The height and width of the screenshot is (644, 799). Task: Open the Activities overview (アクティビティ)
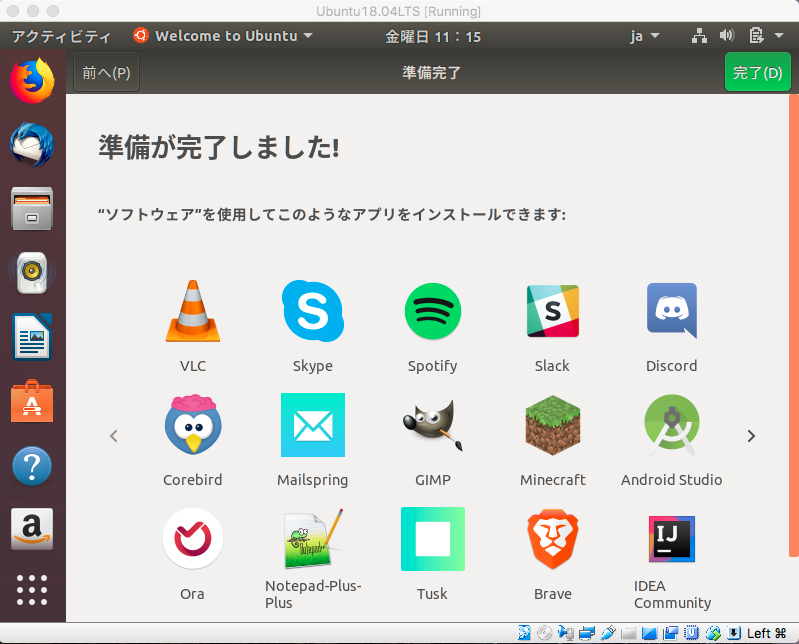(61, 36)
